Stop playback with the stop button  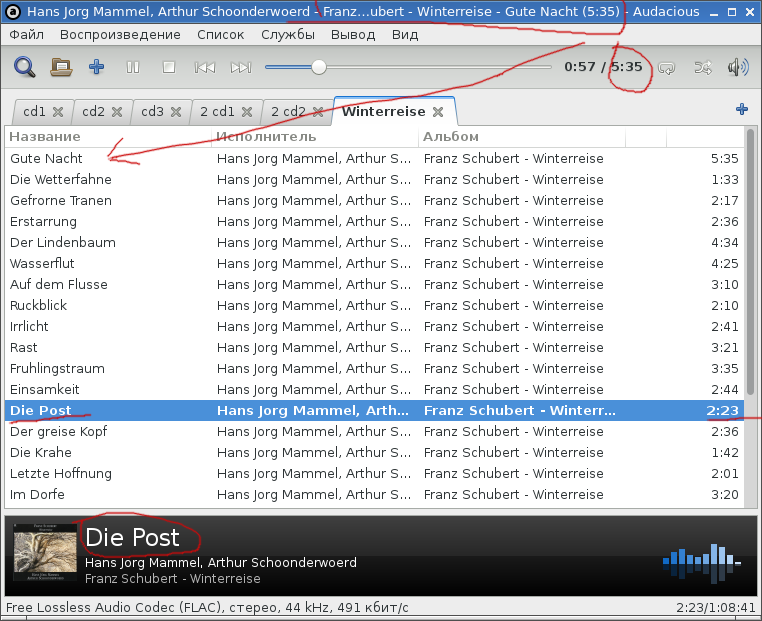pyautogui.click(x=169, y=67)
